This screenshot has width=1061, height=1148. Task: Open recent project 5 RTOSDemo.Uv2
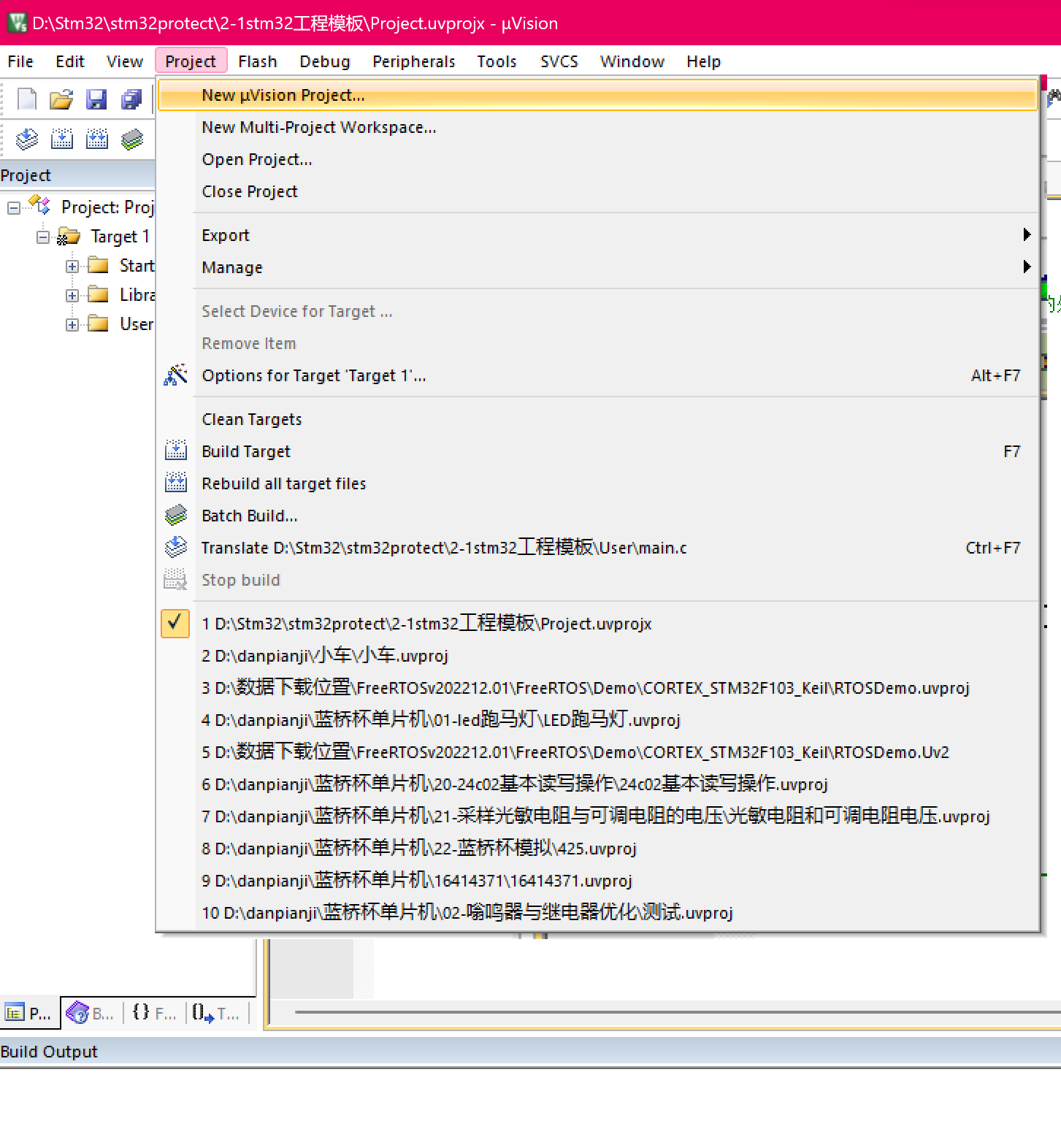click(x=599, y=752)
